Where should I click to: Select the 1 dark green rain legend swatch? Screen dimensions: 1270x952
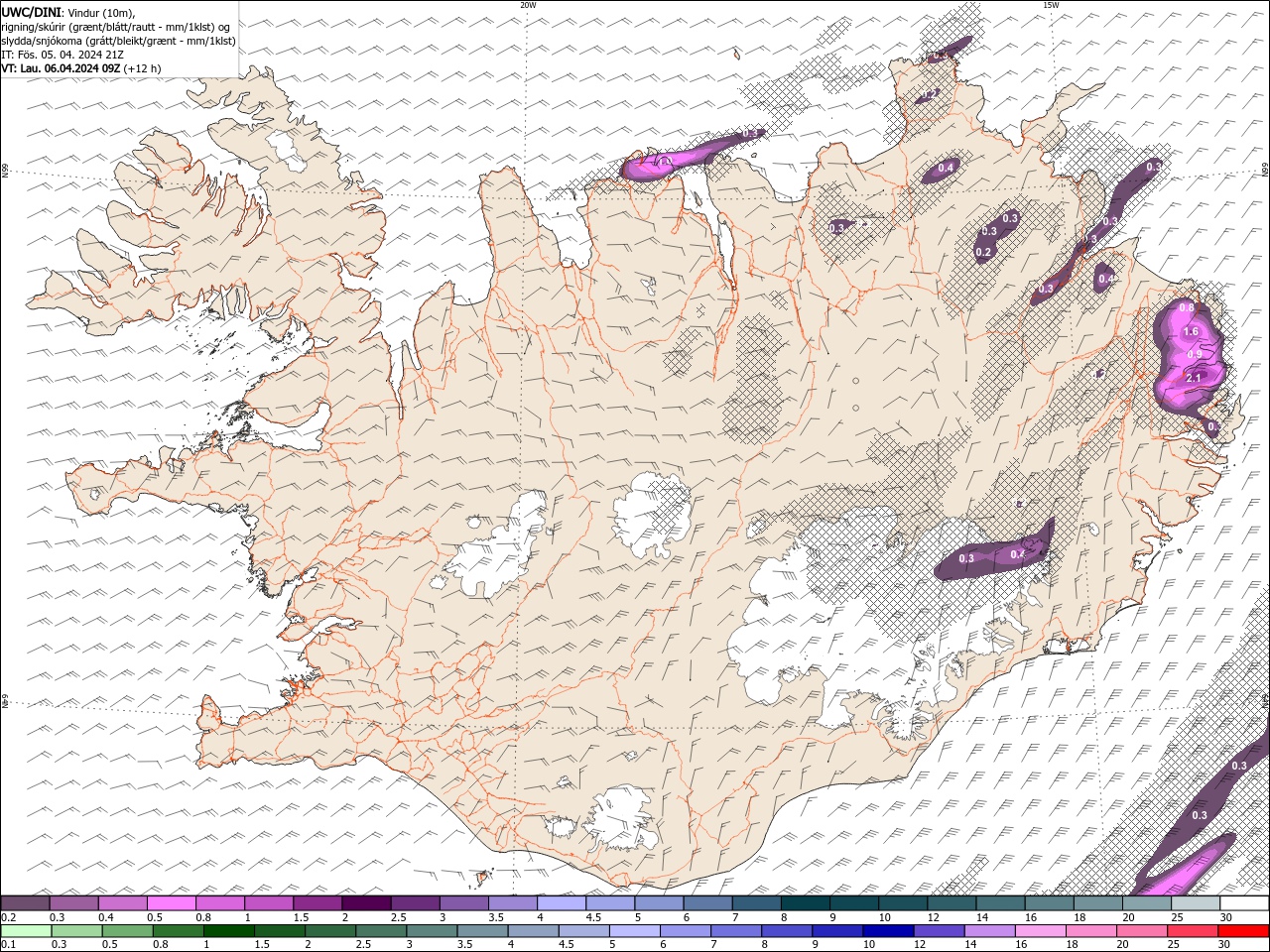coord(228,931)
